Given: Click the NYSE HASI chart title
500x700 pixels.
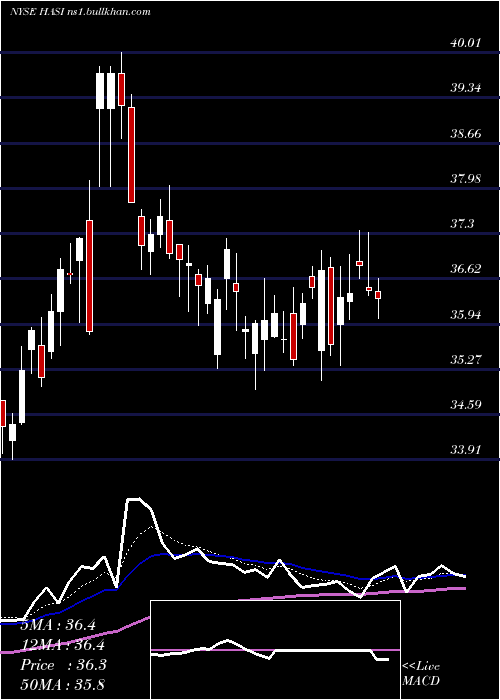Looking at the screenshot, I should (80, 12).
